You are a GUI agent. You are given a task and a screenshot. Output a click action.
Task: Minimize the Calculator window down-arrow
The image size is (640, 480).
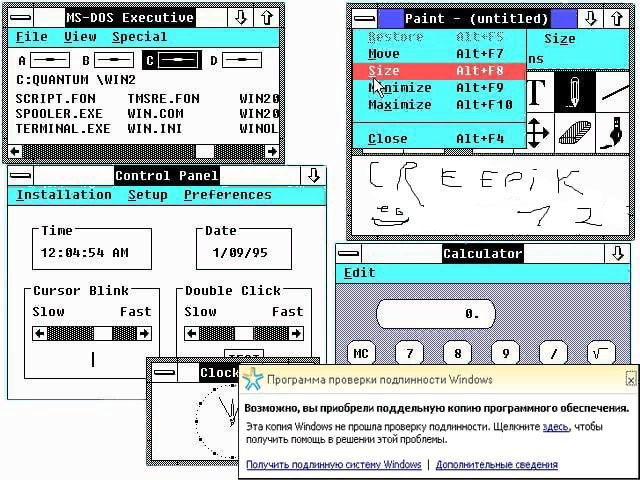click(x=618, y=253)
